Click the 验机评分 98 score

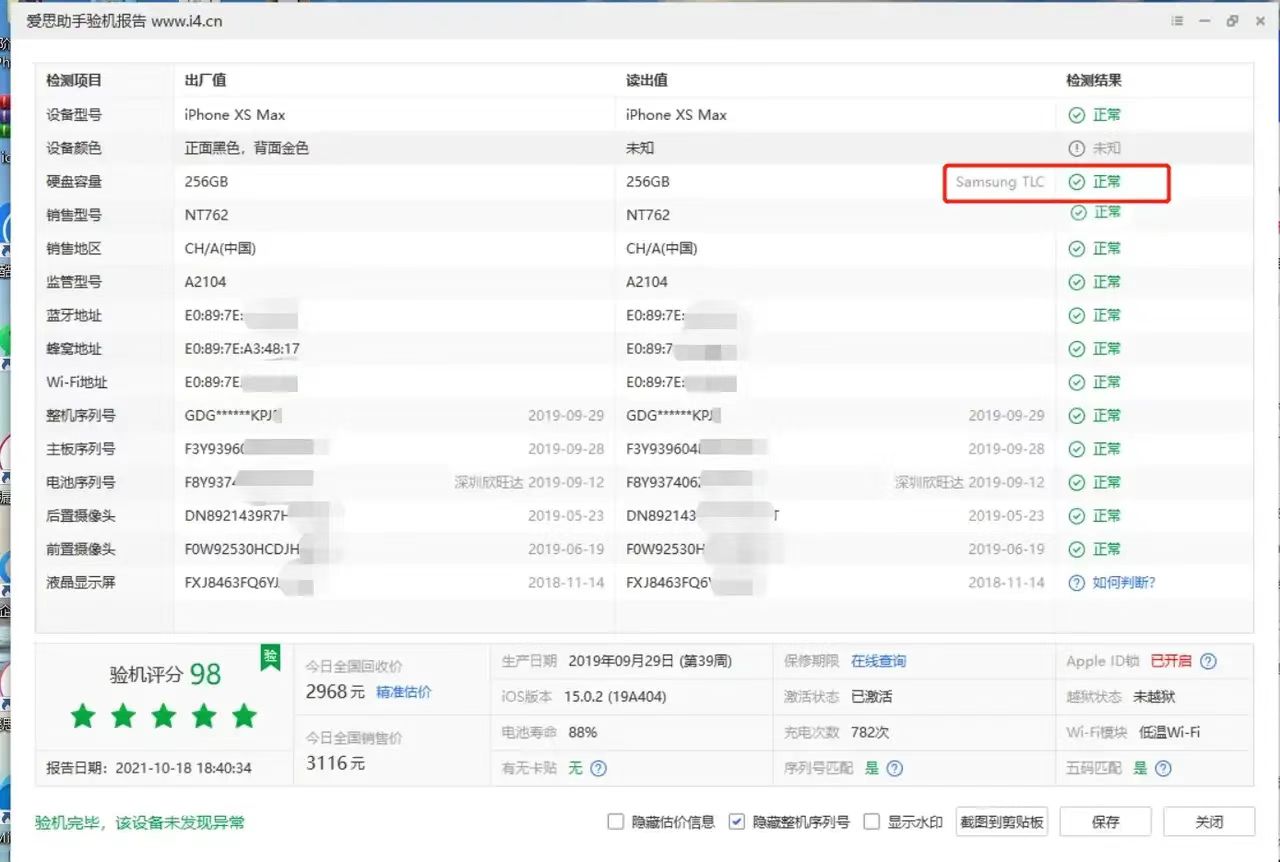click(165, 674)
